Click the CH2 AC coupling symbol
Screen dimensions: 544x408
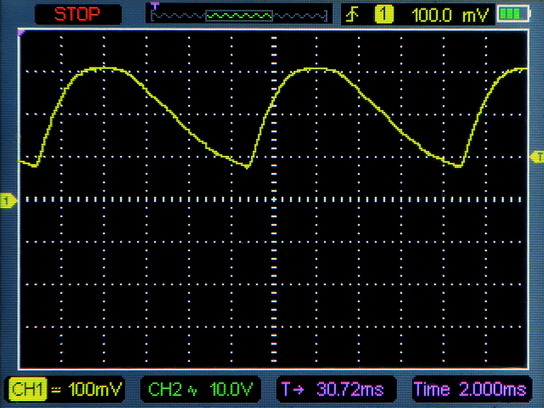pyautogui.click(x=192, y=391)
